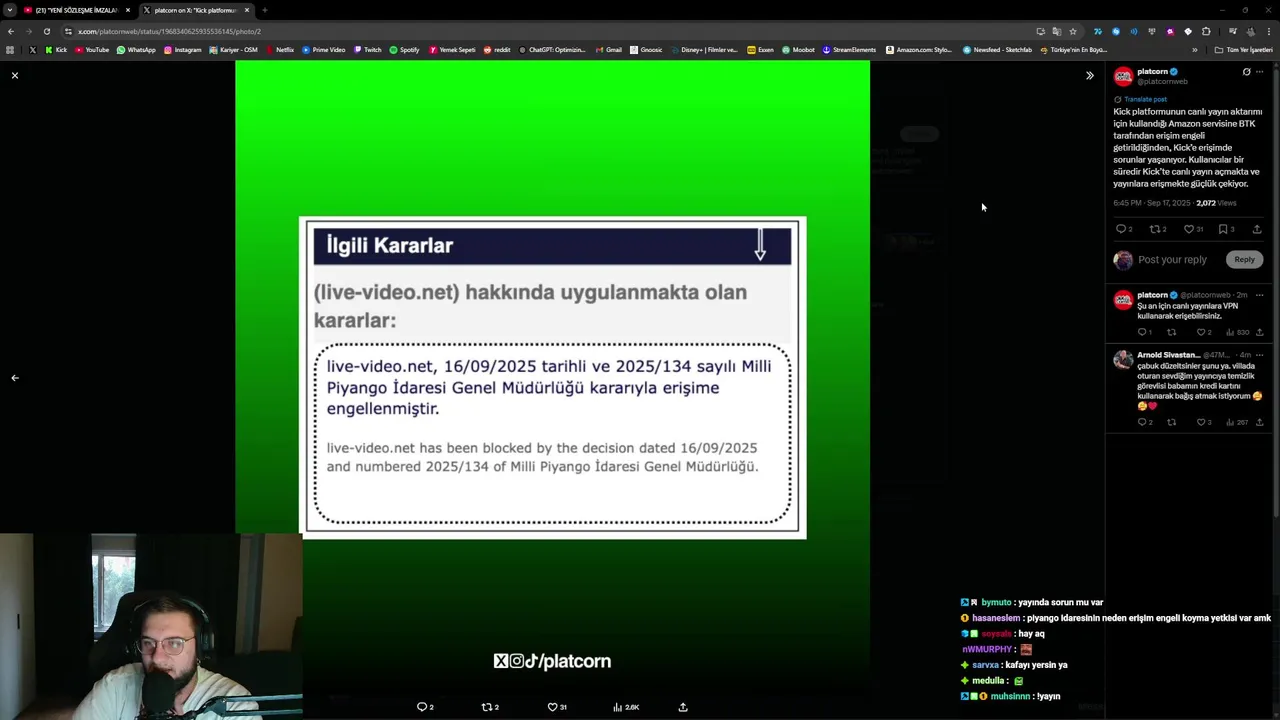Open the X bookmark icon in bookmarks bar
This screenshot has width=1280, height=720.
[33, 49]
